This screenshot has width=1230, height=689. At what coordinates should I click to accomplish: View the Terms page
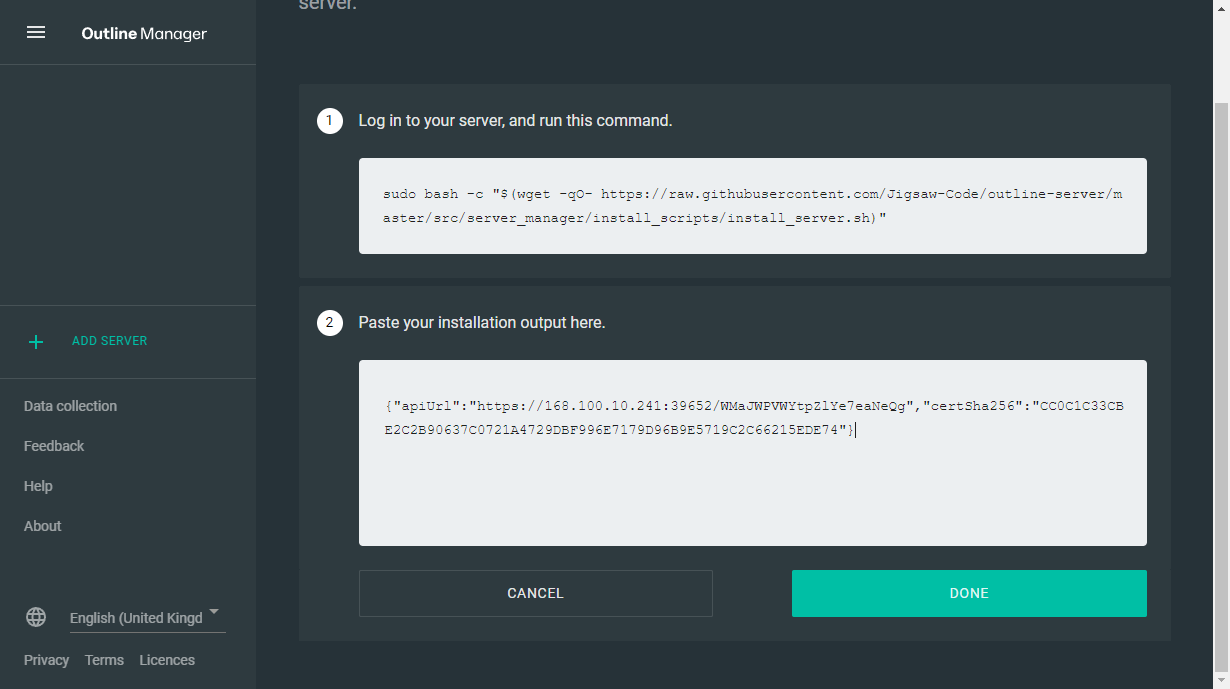point(104,659)
